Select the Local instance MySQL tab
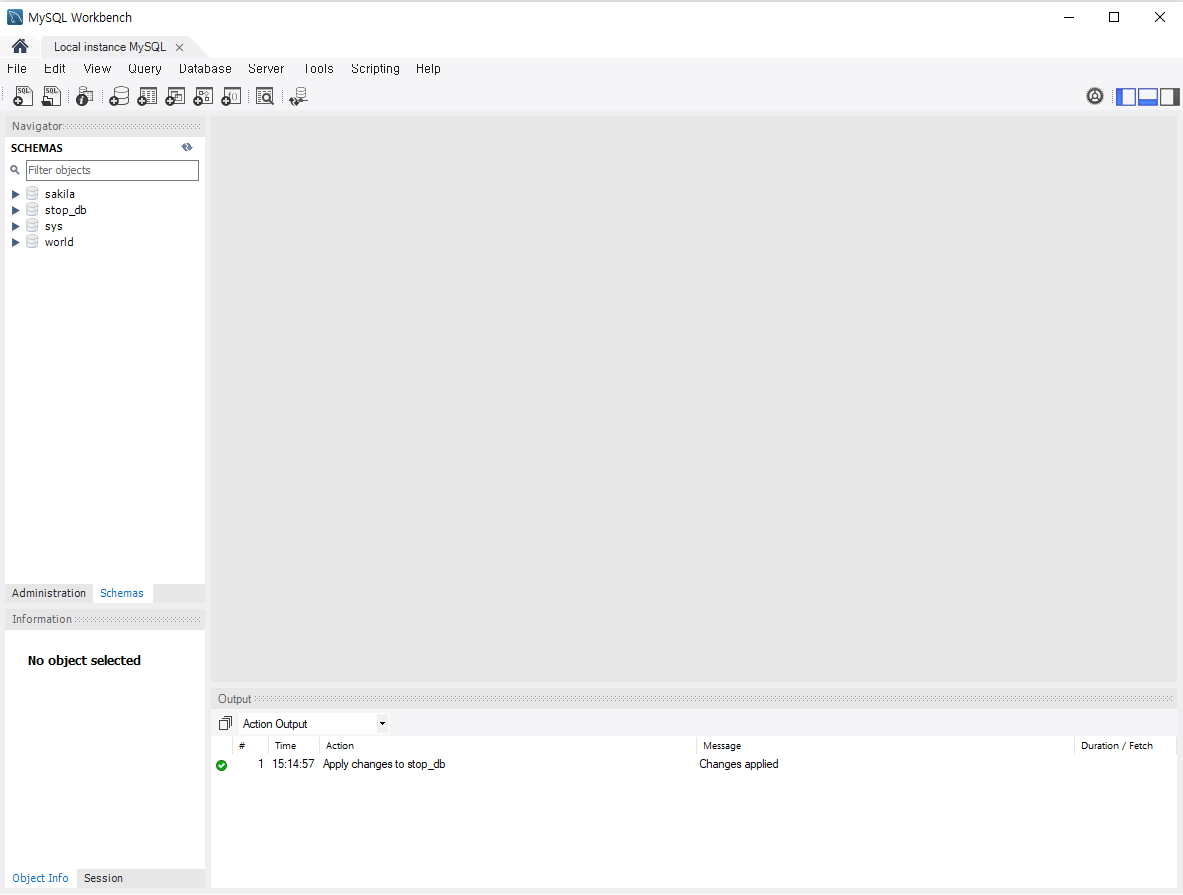The width and height of the screenshot is (1183, 895). tap(110, 47)
